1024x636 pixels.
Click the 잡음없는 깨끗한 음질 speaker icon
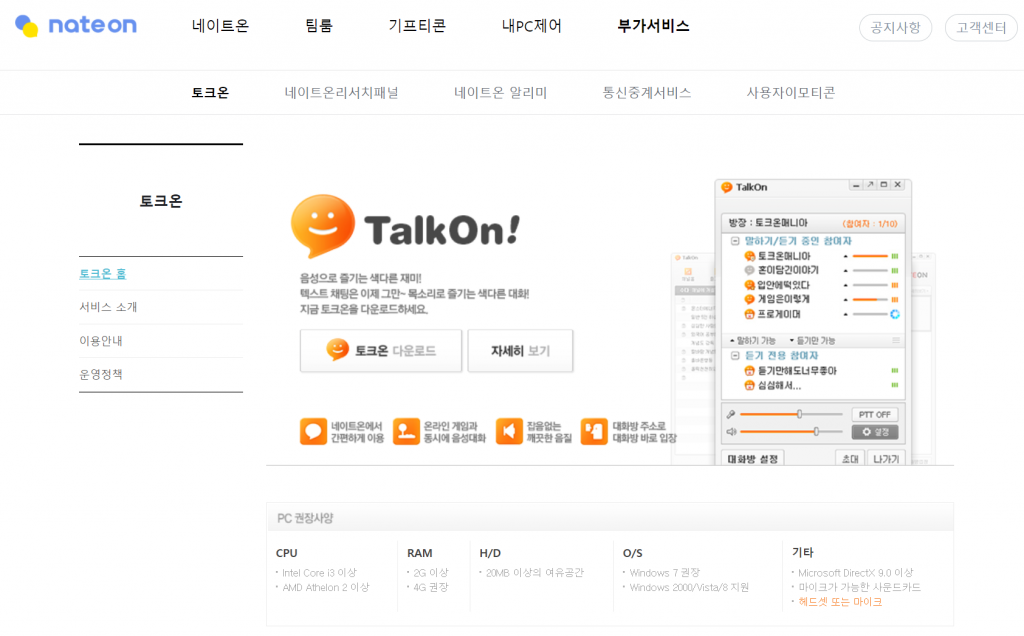509,432
